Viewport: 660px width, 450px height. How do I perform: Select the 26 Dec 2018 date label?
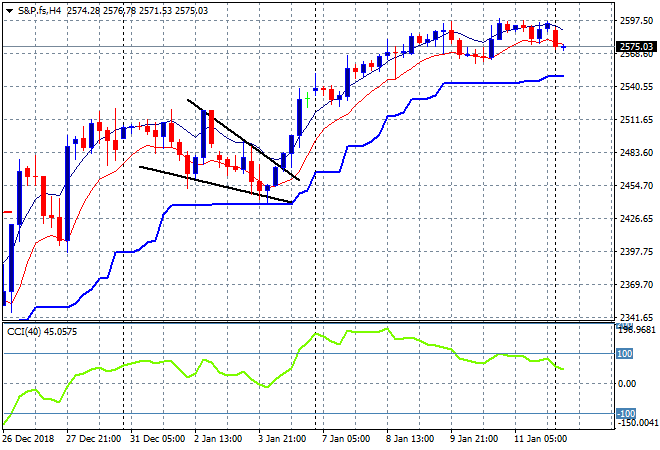(28, 439)
